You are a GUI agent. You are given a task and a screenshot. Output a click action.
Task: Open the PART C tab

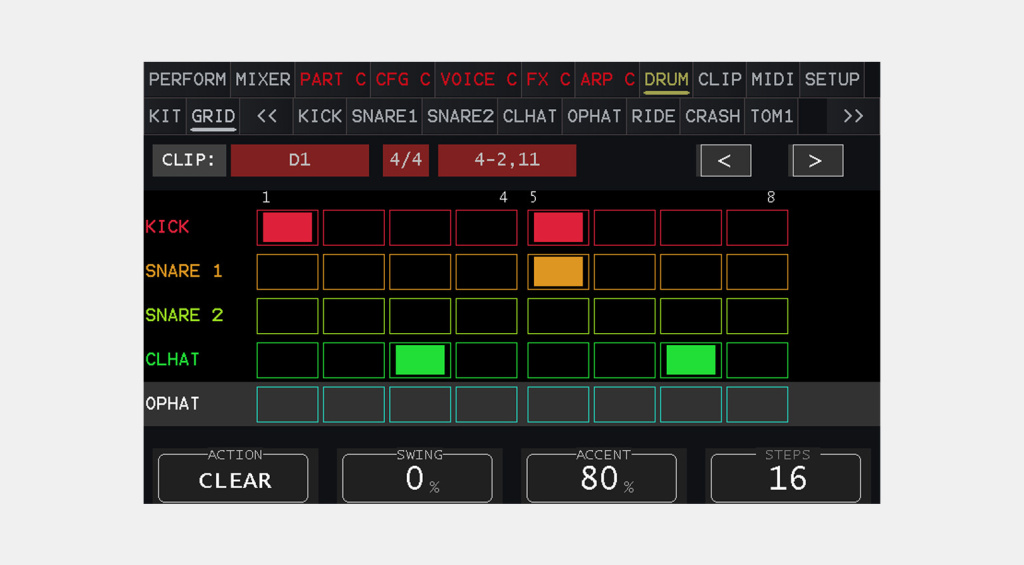pos(332,80)
